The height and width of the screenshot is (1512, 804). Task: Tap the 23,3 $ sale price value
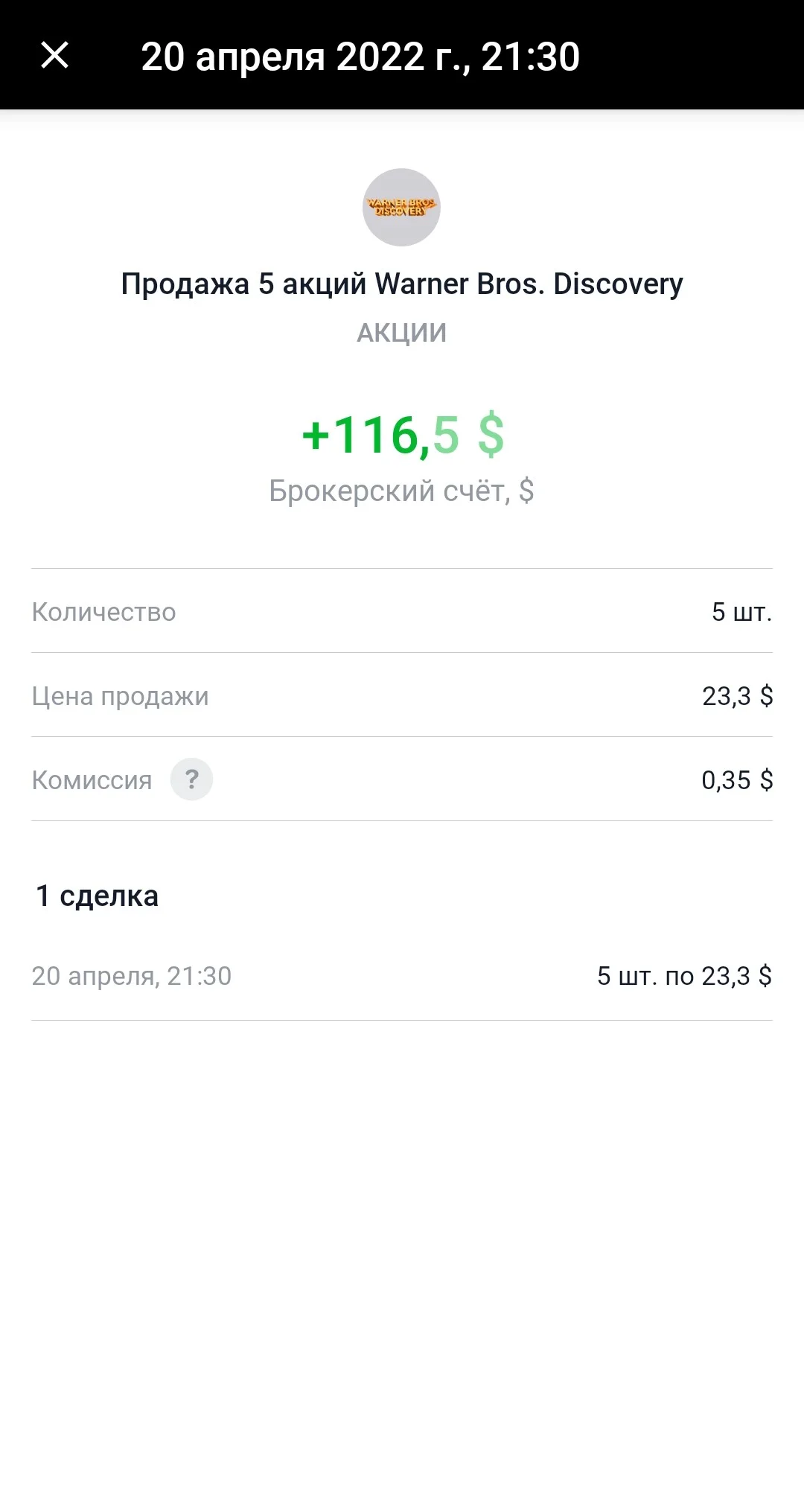[x=738, y=696]
